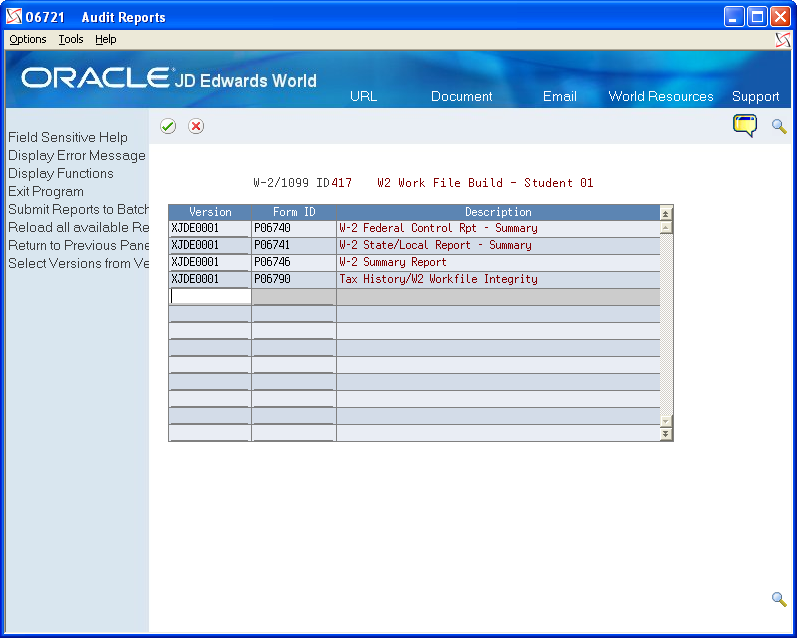
Task: Select Display Error Message
Action: coord(77,155)
